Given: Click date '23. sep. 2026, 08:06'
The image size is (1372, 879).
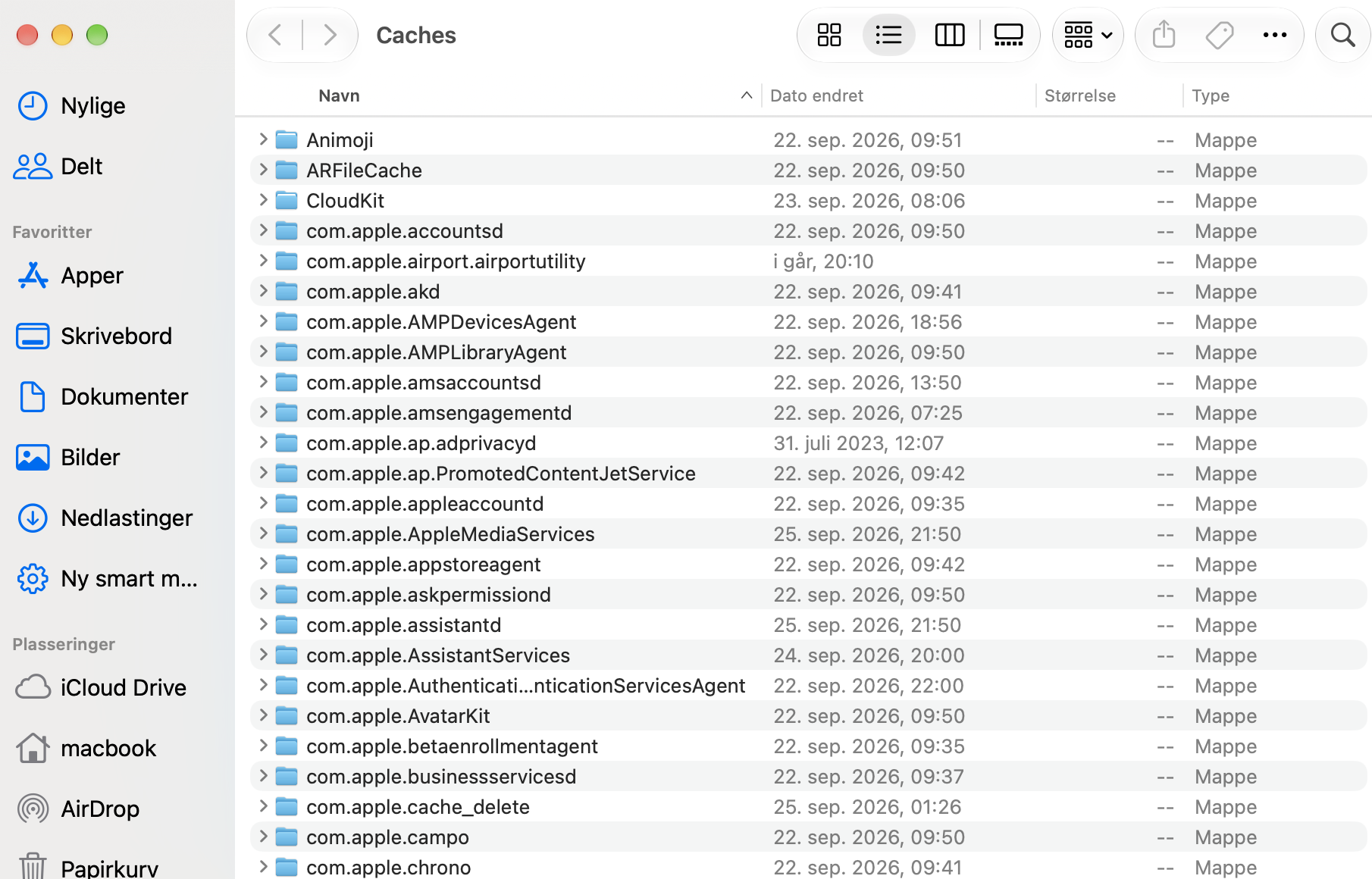Looking at the screenshot, I should pyautogui.click(x=869, y=201).
